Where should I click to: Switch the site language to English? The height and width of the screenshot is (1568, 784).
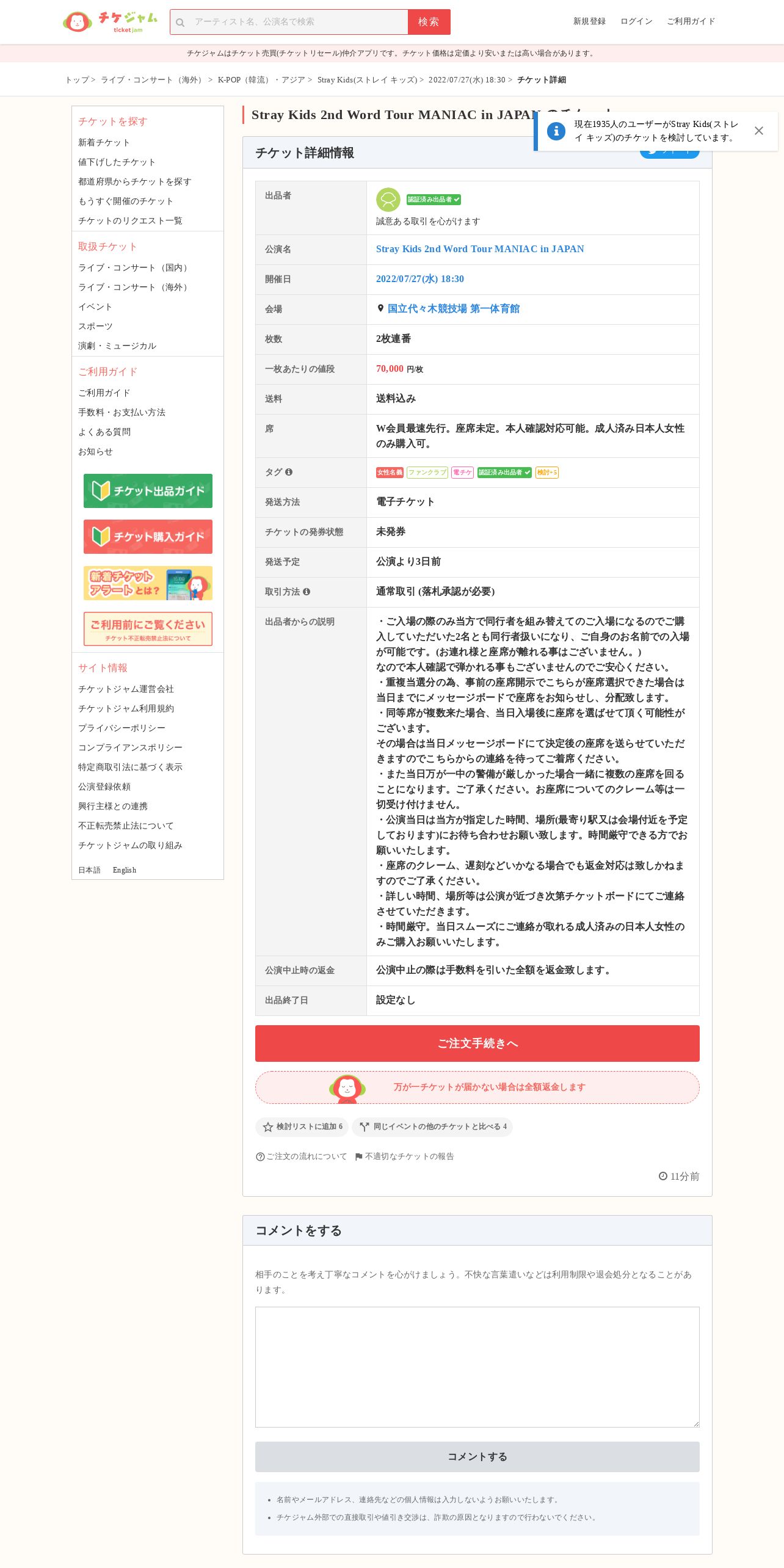(125, 870)
